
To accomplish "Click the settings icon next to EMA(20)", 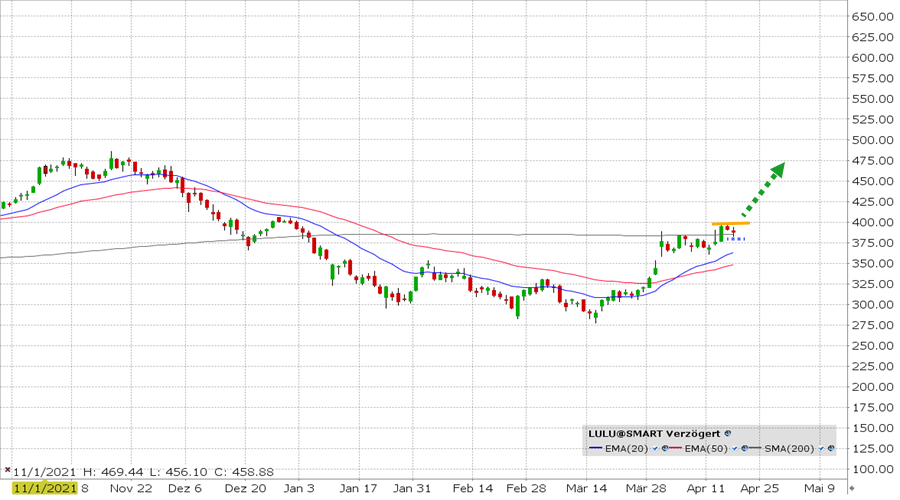I will point(665,448).
